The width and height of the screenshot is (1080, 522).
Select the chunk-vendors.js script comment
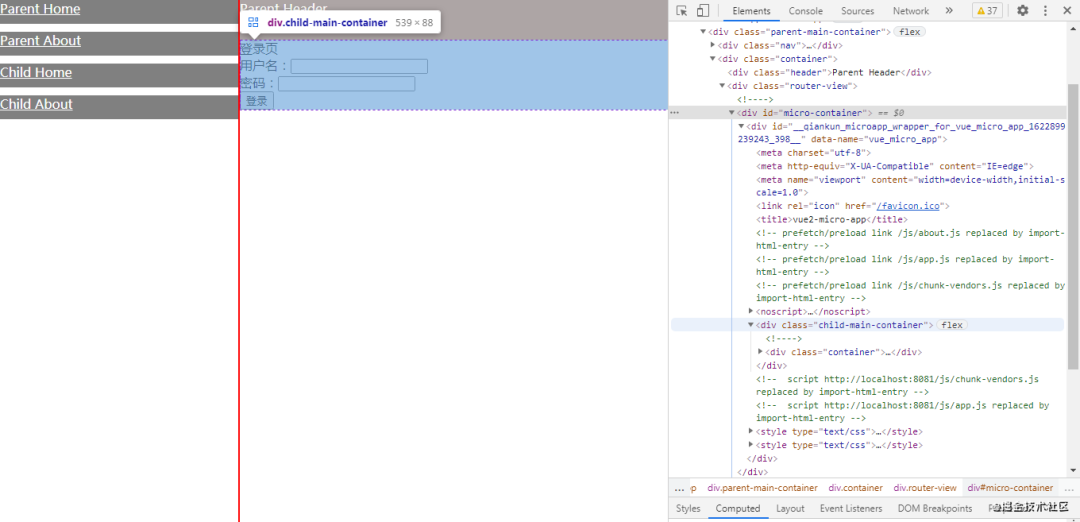(x=897, y=385)
